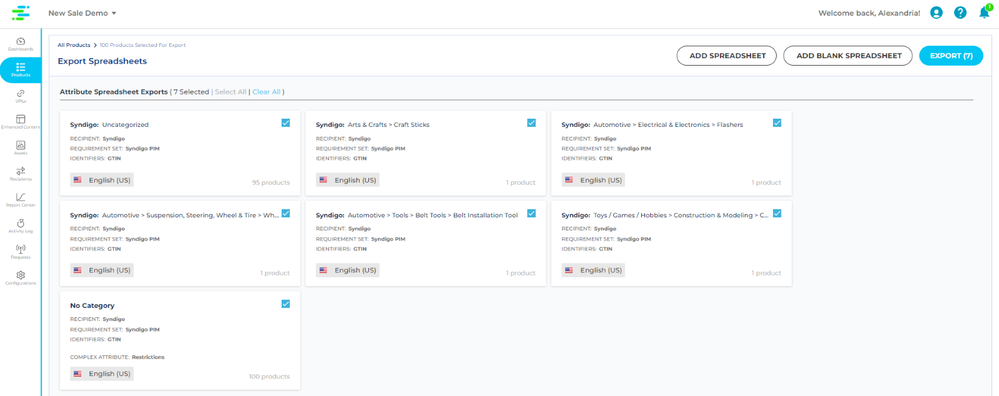Uncheck the Automotive Flashers spreadsheet checkbox

(777, 123)
